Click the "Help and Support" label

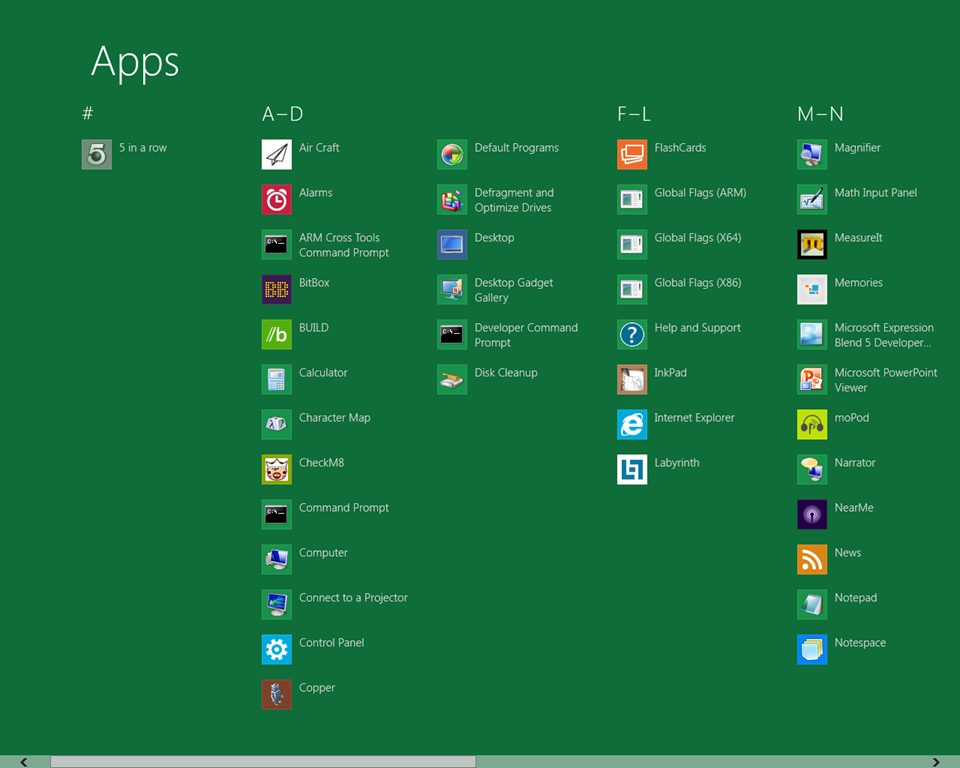point(697,328)
